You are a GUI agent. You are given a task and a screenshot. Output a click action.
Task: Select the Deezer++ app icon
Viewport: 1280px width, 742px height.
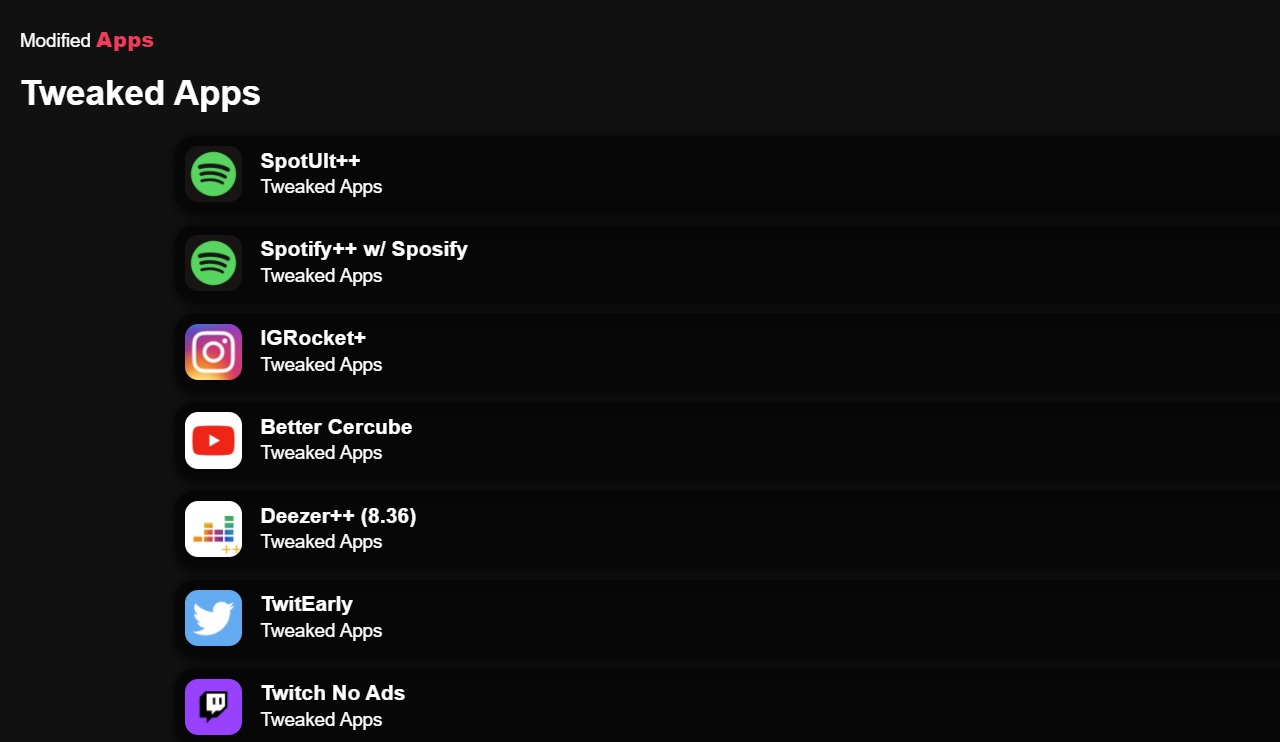click(213, 529)
